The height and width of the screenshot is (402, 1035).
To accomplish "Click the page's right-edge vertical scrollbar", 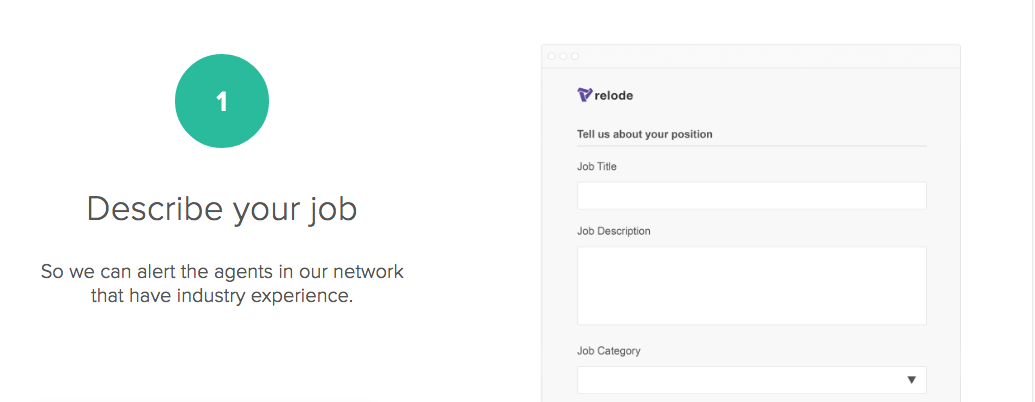I will (x=1032, y=201).
